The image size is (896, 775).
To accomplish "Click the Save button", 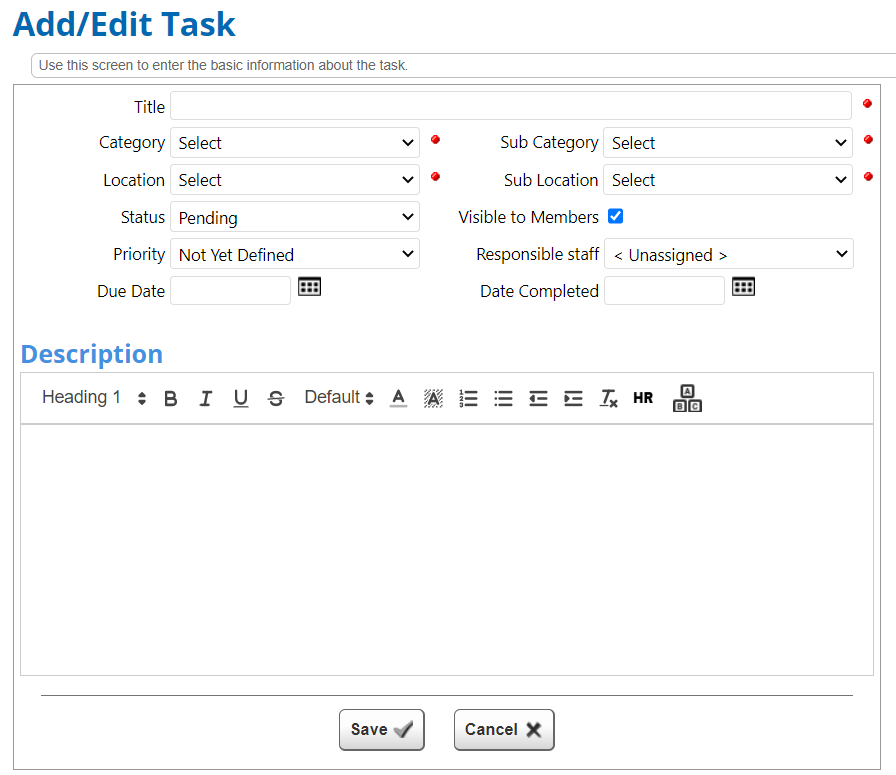I will [x=381, y=729].
